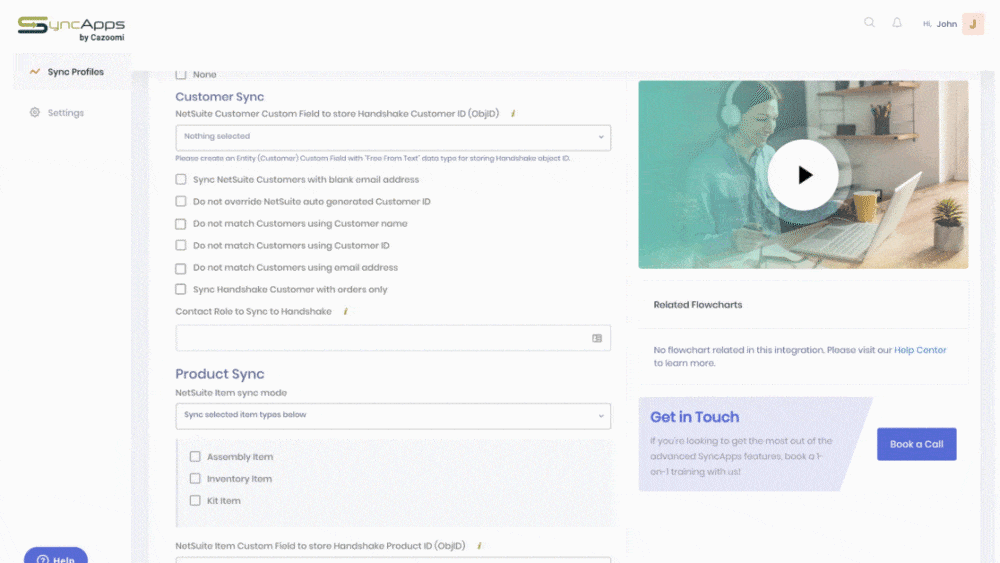
Task: Open the Help Center link
Action: [920, 350]
